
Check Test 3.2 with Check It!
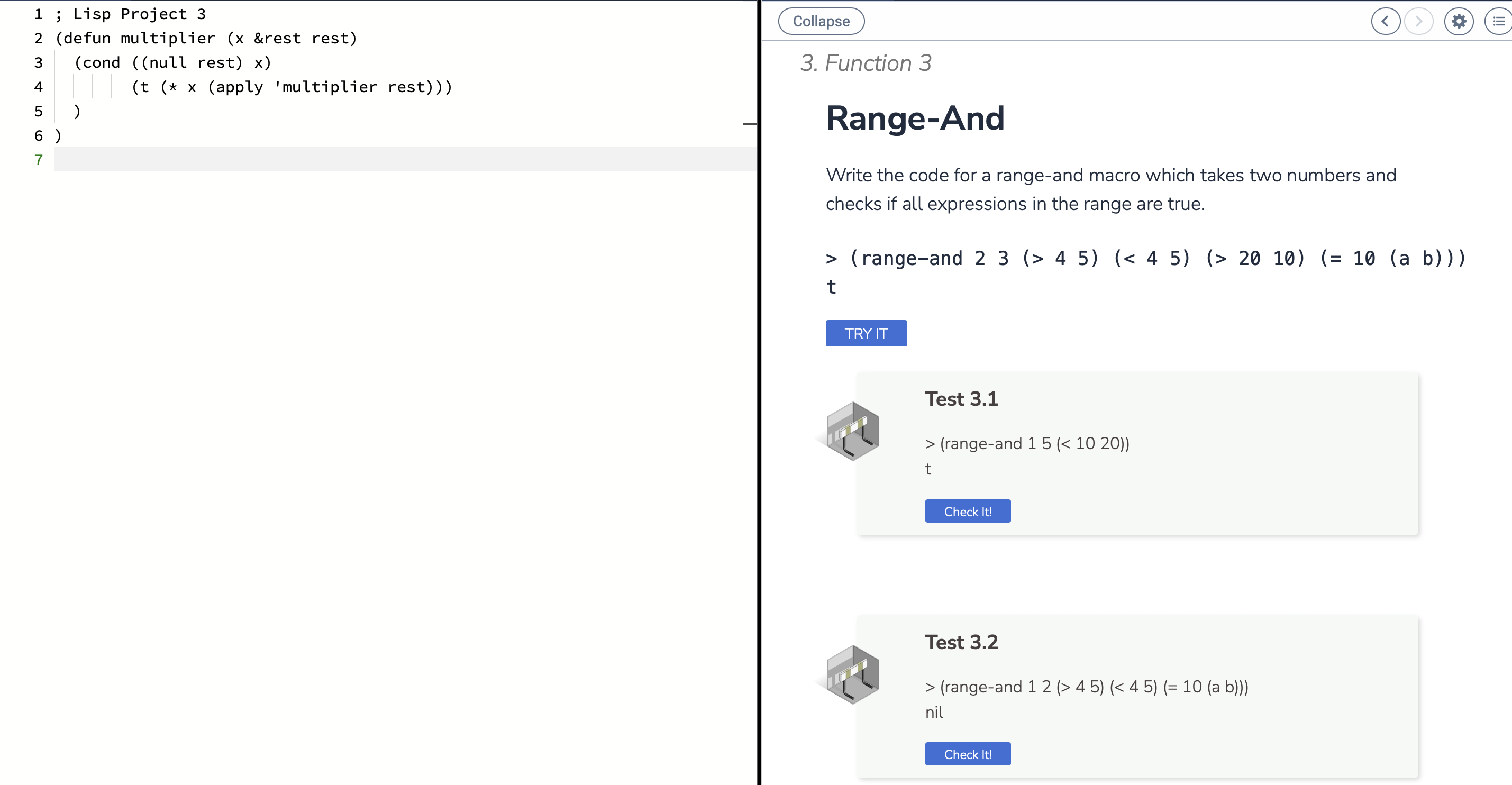967,754
